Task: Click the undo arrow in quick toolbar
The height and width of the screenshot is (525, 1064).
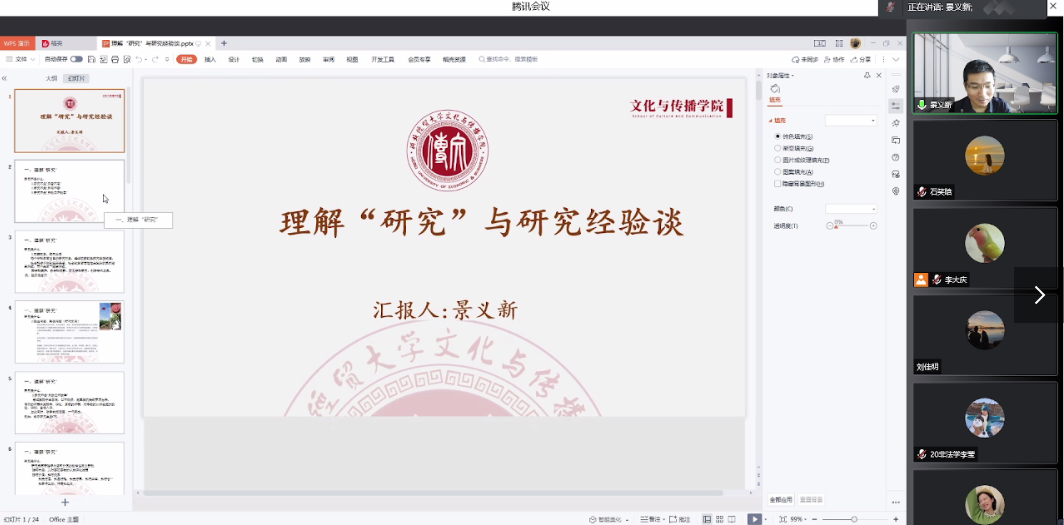Action: (x=138, y=59)
